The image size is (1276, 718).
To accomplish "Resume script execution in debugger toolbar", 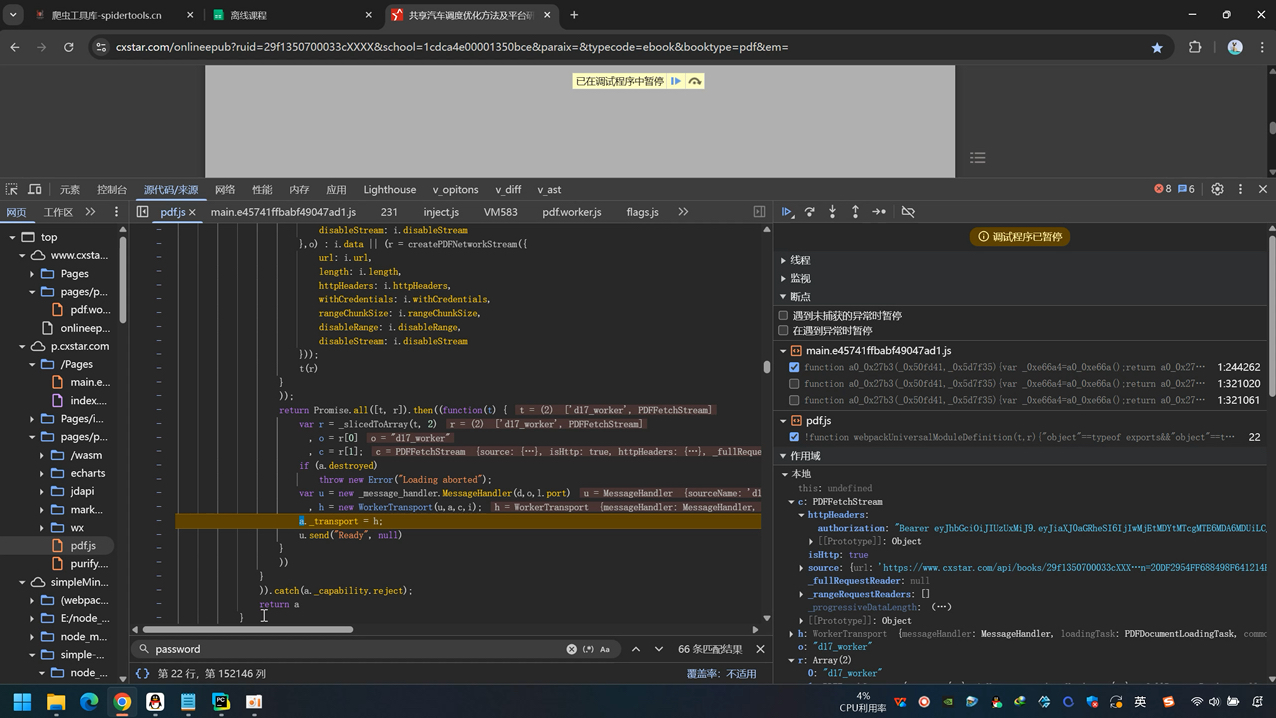I will (787, 212).
